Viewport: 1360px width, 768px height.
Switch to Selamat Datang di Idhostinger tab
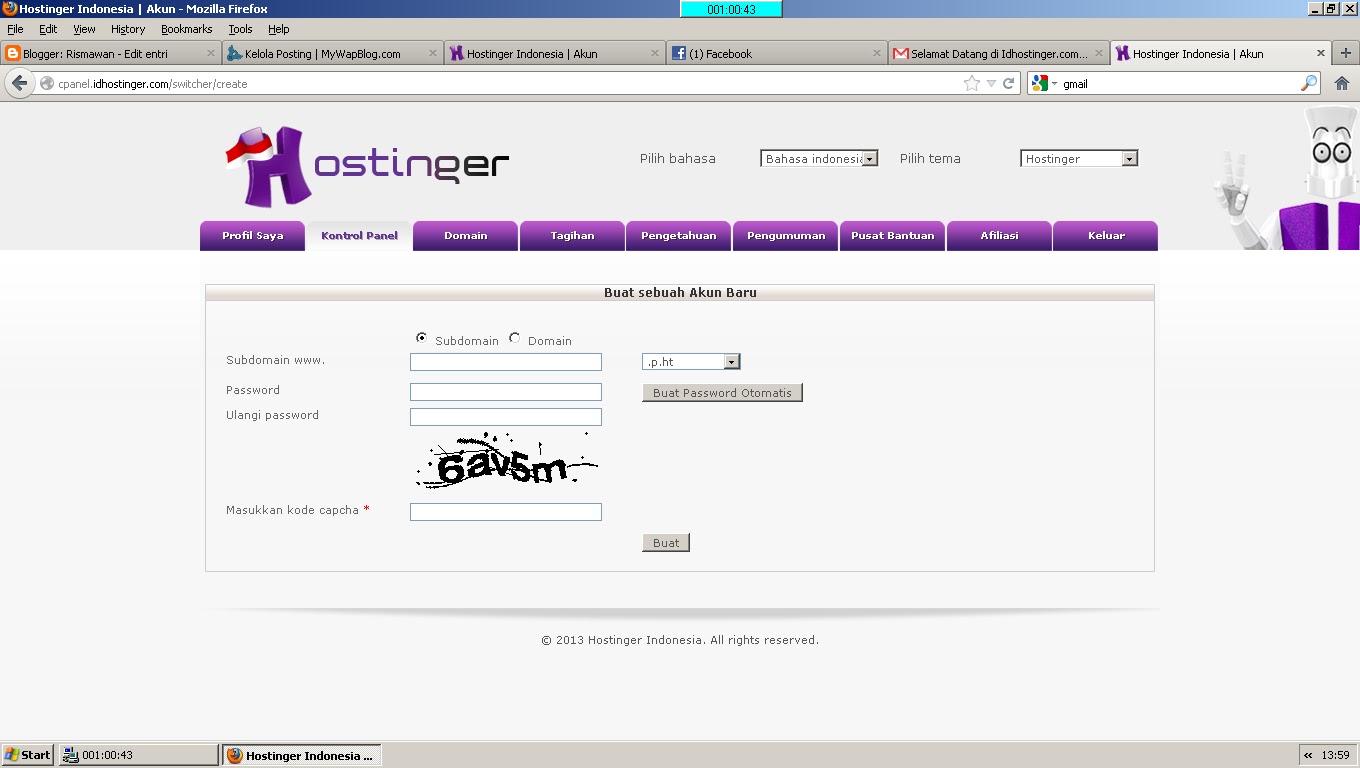(x=998, y=53)
